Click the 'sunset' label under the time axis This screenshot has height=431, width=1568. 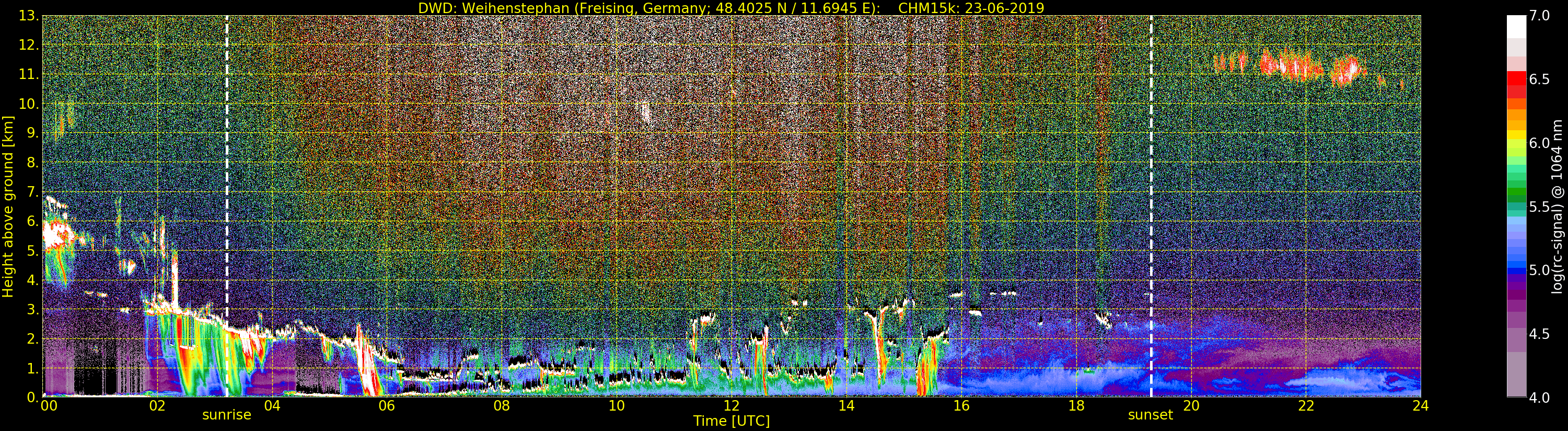[1151, 415]
